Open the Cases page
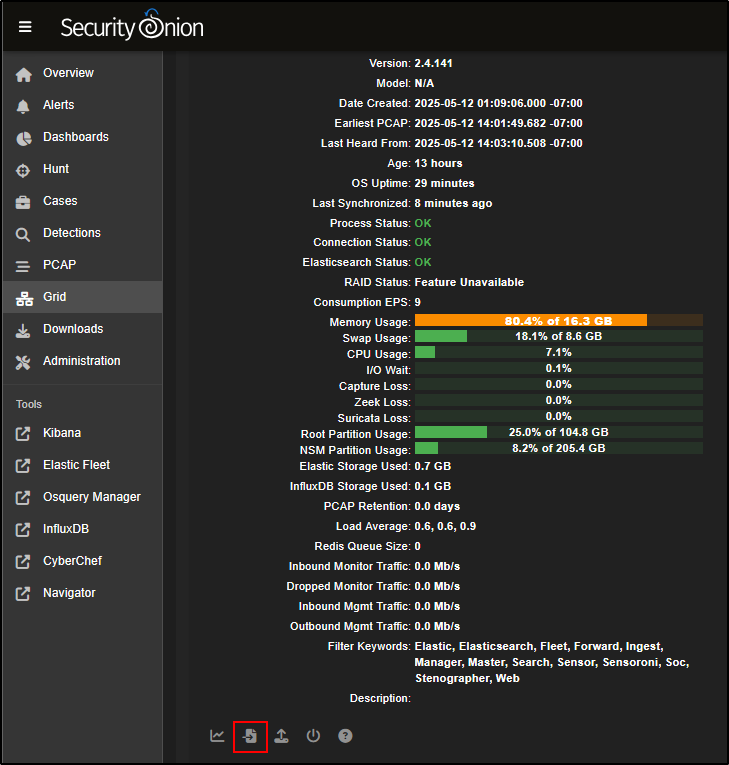Image resolution: width=729 pixels, height=765 pixels. (x=60, y=201)
